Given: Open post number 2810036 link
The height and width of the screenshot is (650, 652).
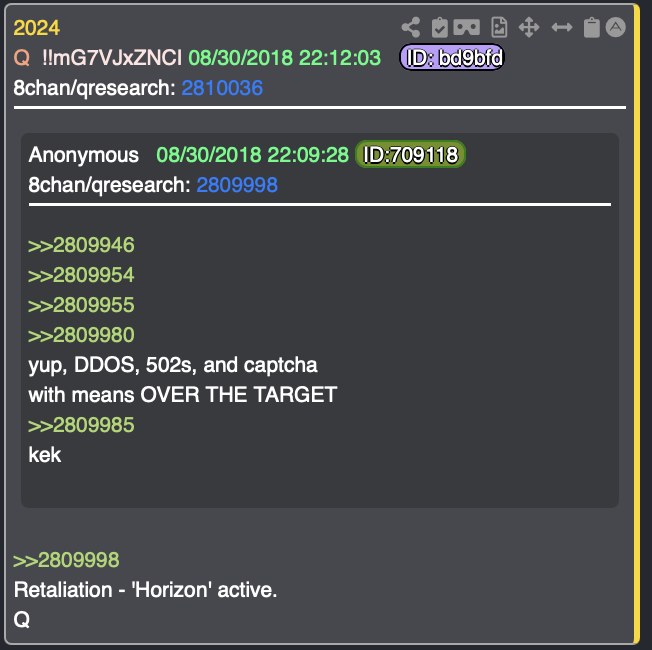Looking at the screenshot, I should tap(222, 88).
